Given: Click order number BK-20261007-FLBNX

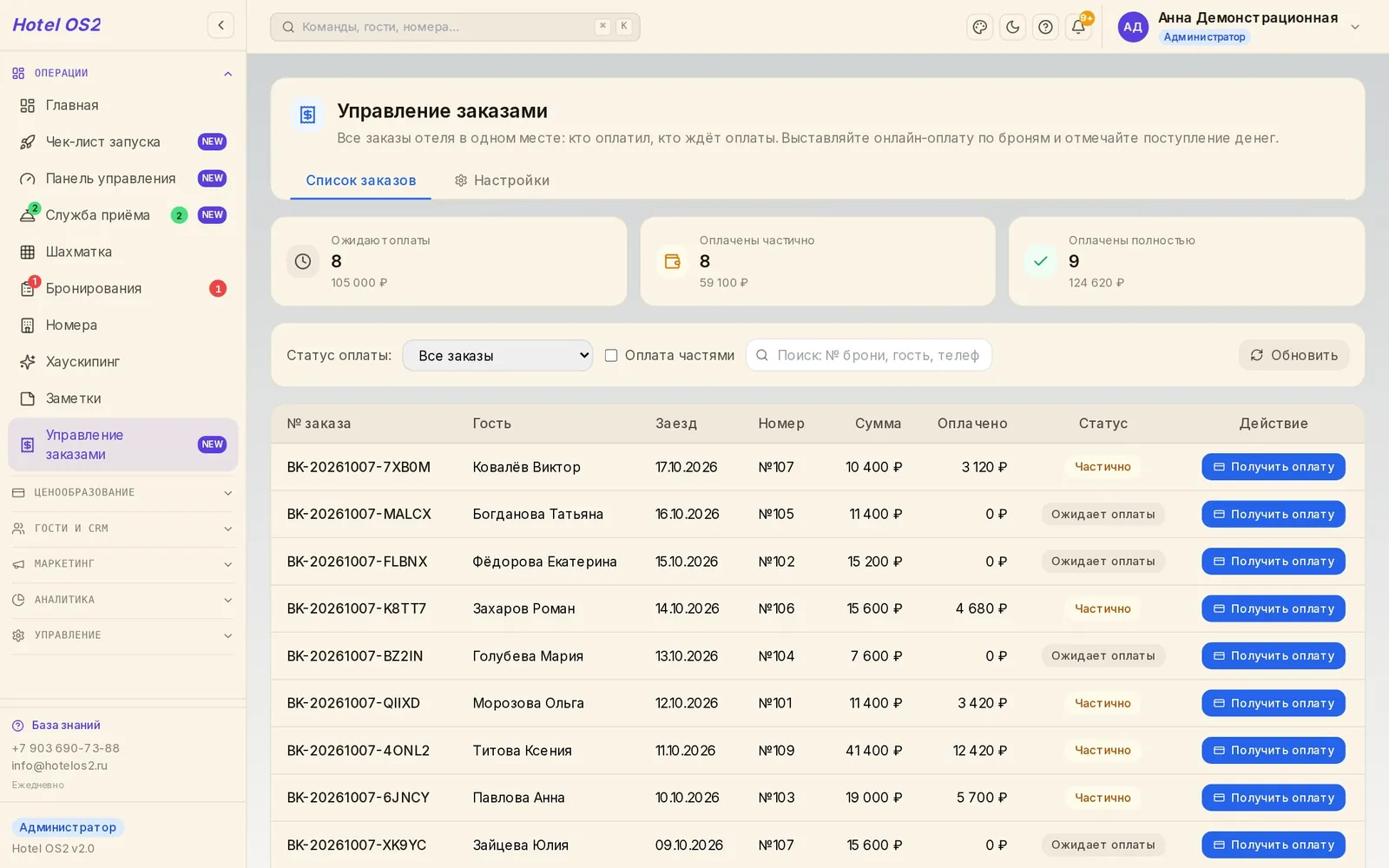Looking at the screenshot, I should coord(357,562).
